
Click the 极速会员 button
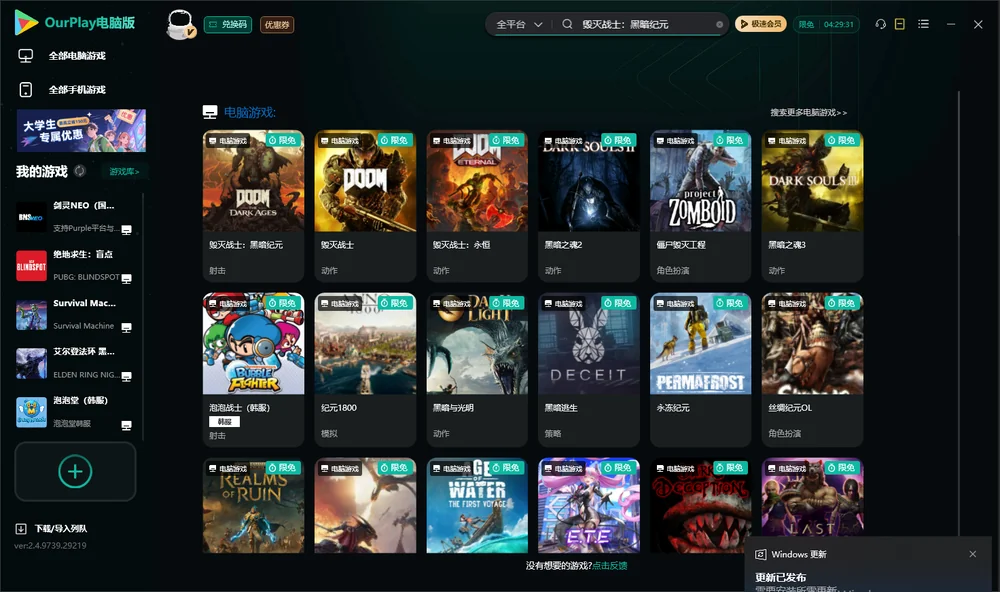(x=761, y=24)
